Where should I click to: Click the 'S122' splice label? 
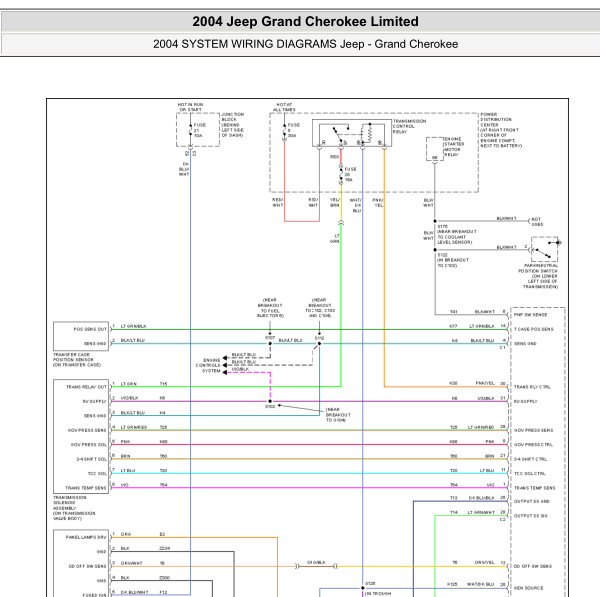click(442, 255)
